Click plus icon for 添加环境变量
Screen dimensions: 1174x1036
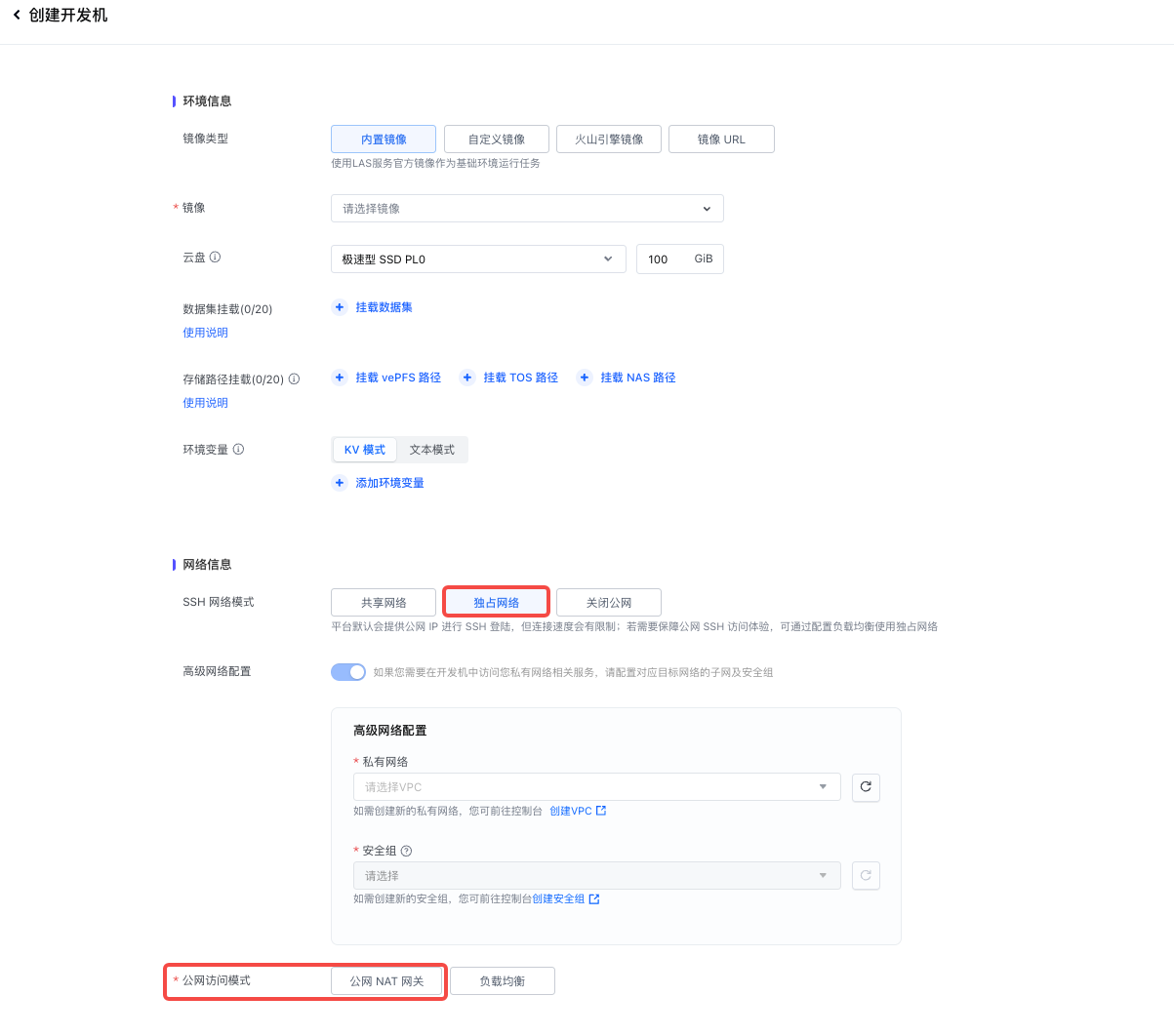click(340, 483)
